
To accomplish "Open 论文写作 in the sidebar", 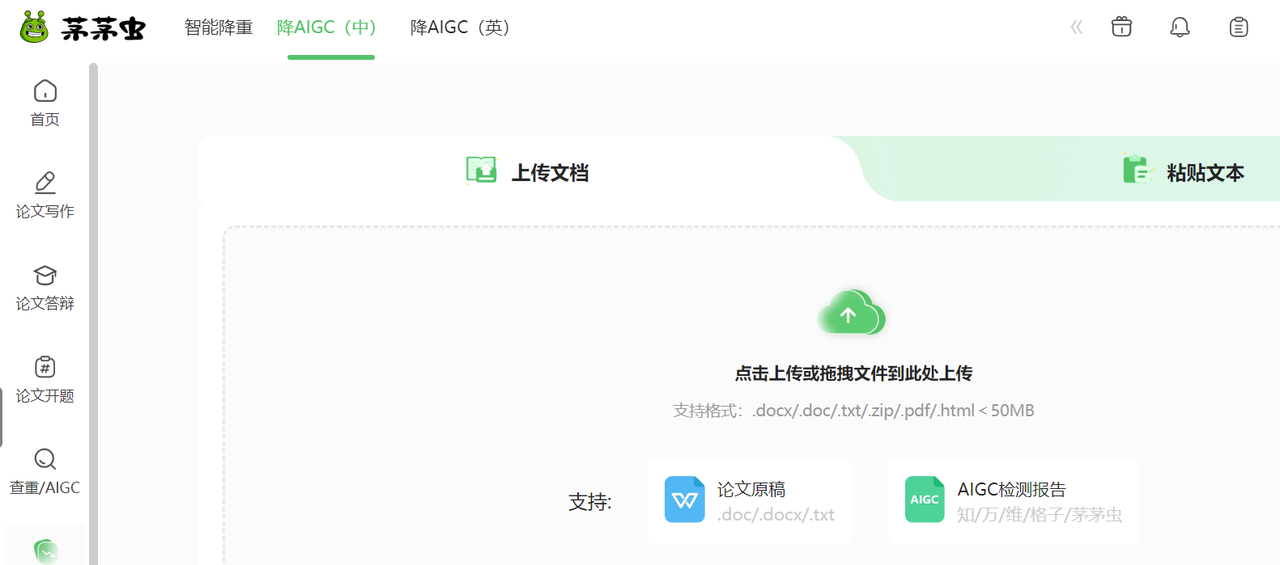I will (x=45, y=195).
